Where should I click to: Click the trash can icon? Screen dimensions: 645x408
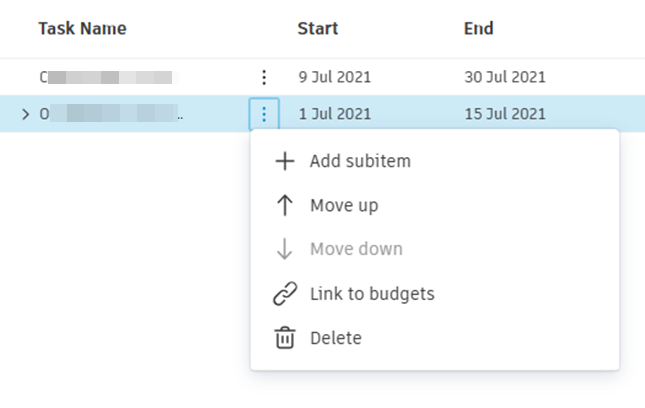pos(285,338)
